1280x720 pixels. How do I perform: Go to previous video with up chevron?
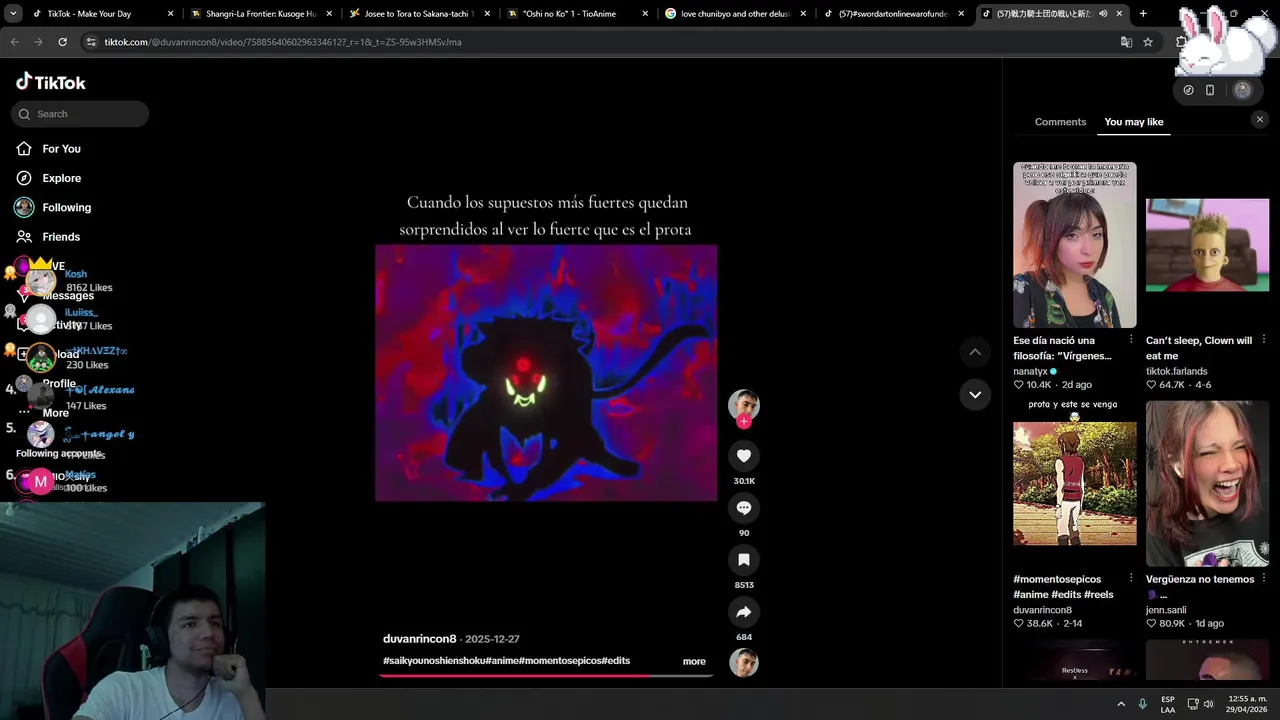[975, 352]
